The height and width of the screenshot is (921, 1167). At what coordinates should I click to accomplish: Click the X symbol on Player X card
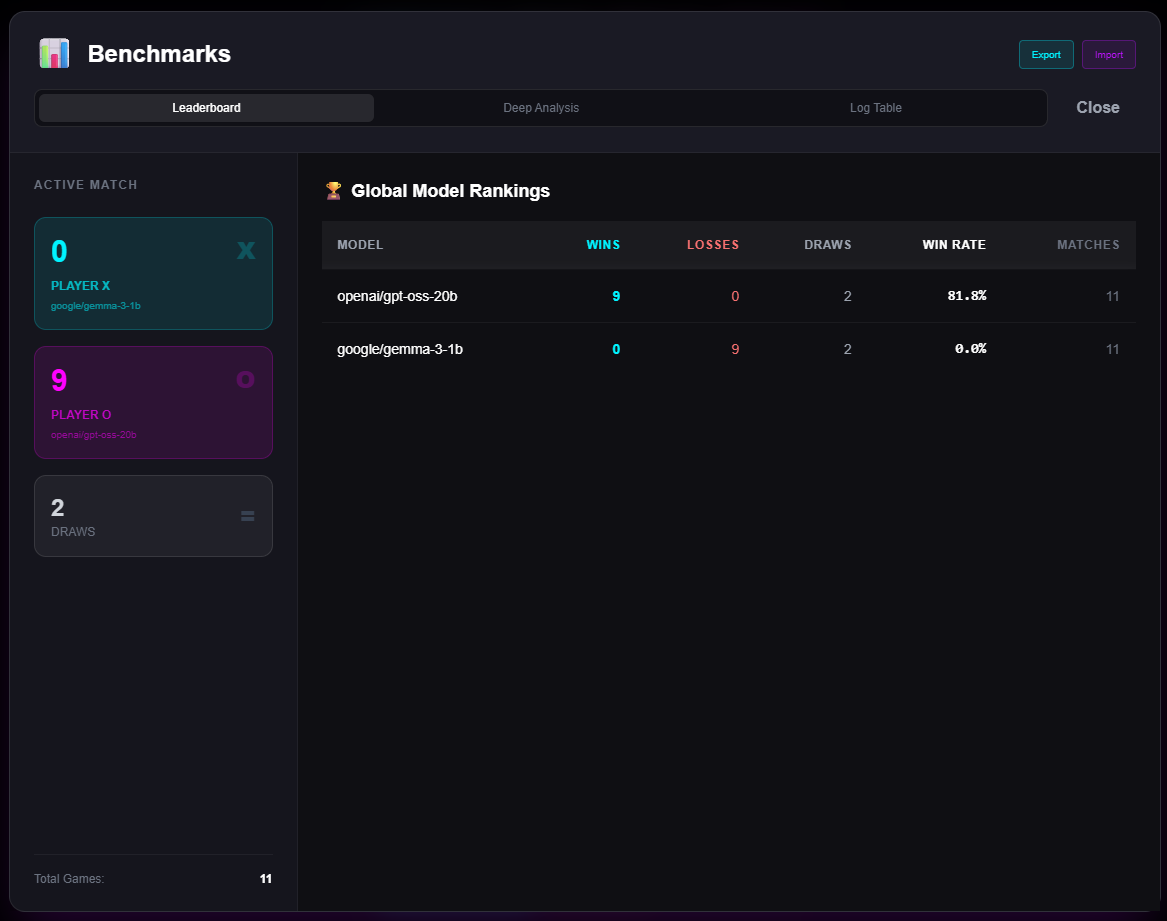point(245,250)
